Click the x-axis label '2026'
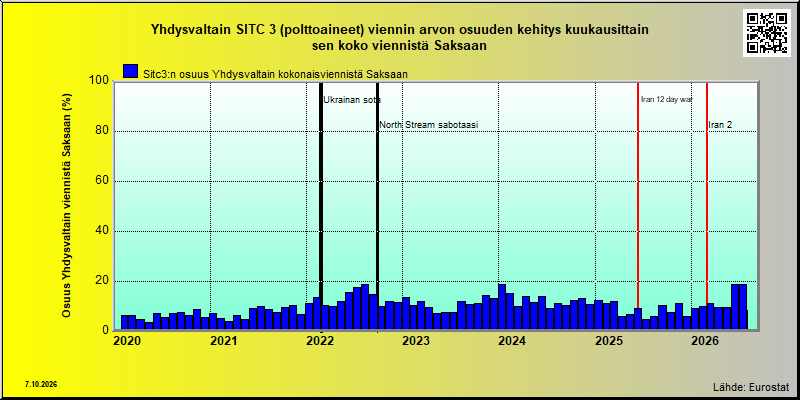 705,340
